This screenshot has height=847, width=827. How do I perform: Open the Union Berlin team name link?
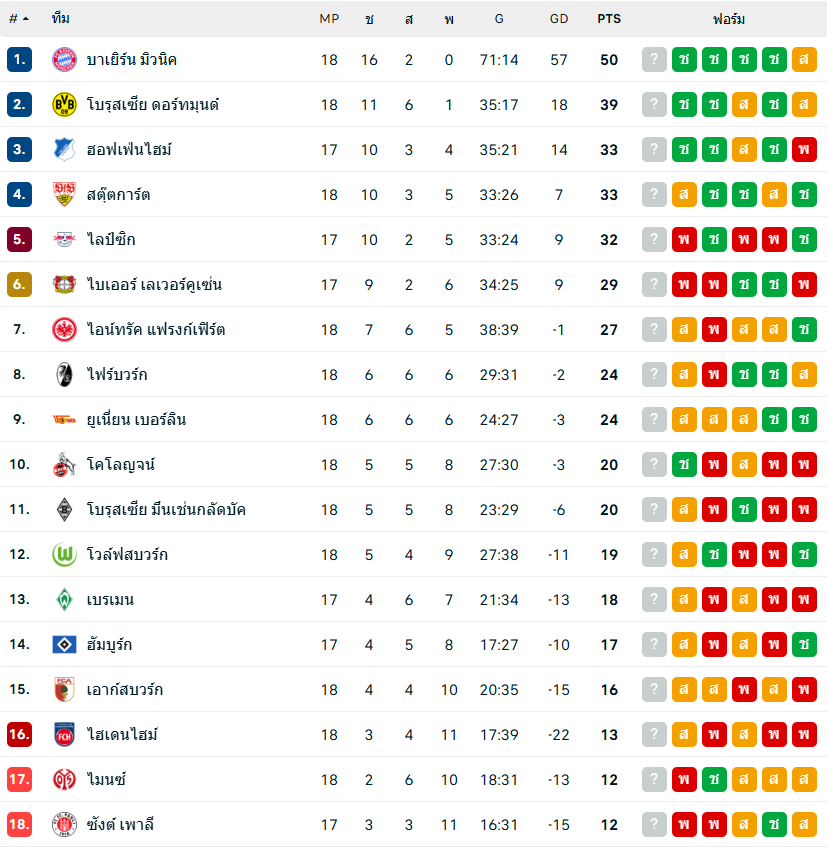[136, 420]
